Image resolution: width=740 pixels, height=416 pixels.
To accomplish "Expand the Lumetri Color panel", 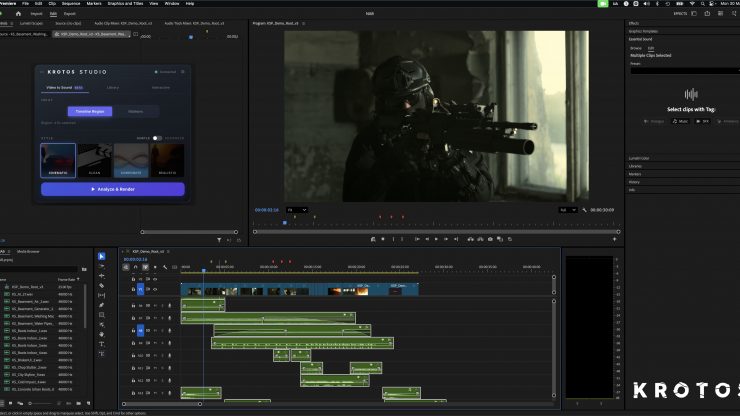I will (x=639, y=158).
